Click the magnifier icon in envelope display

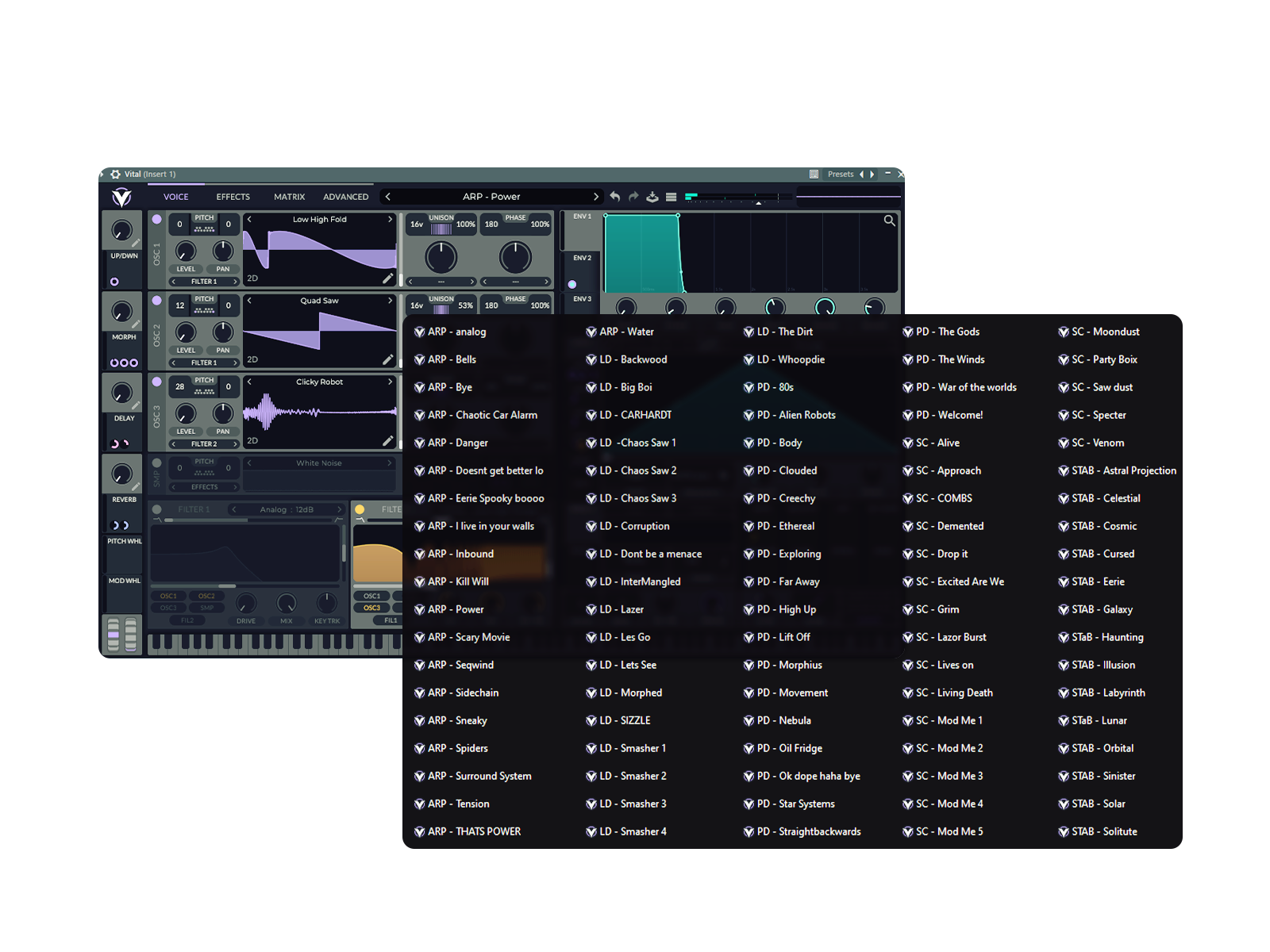890,221
